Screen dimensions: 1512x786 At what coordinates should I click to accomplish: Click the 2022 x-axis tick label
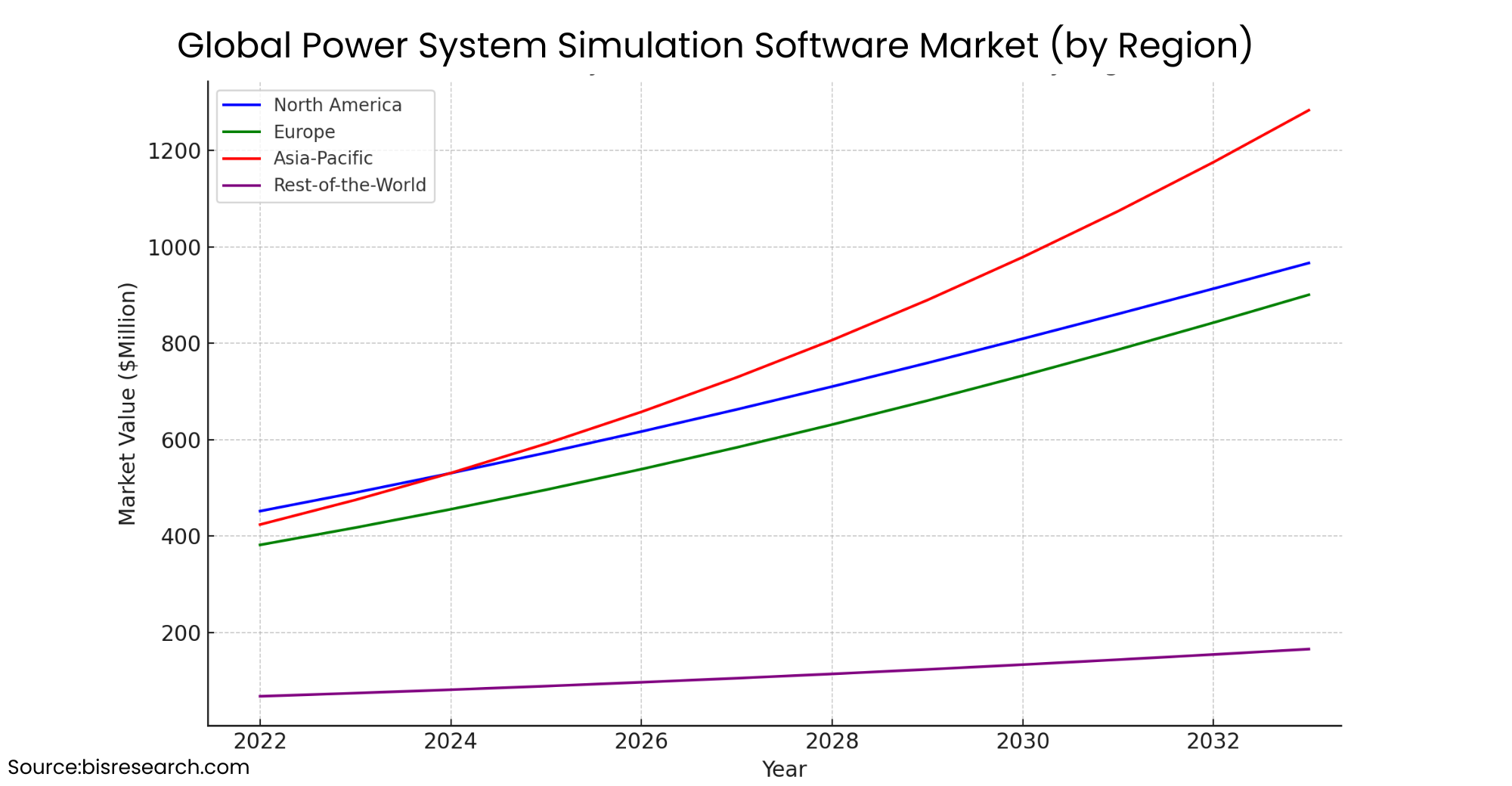tap(259, 741)
